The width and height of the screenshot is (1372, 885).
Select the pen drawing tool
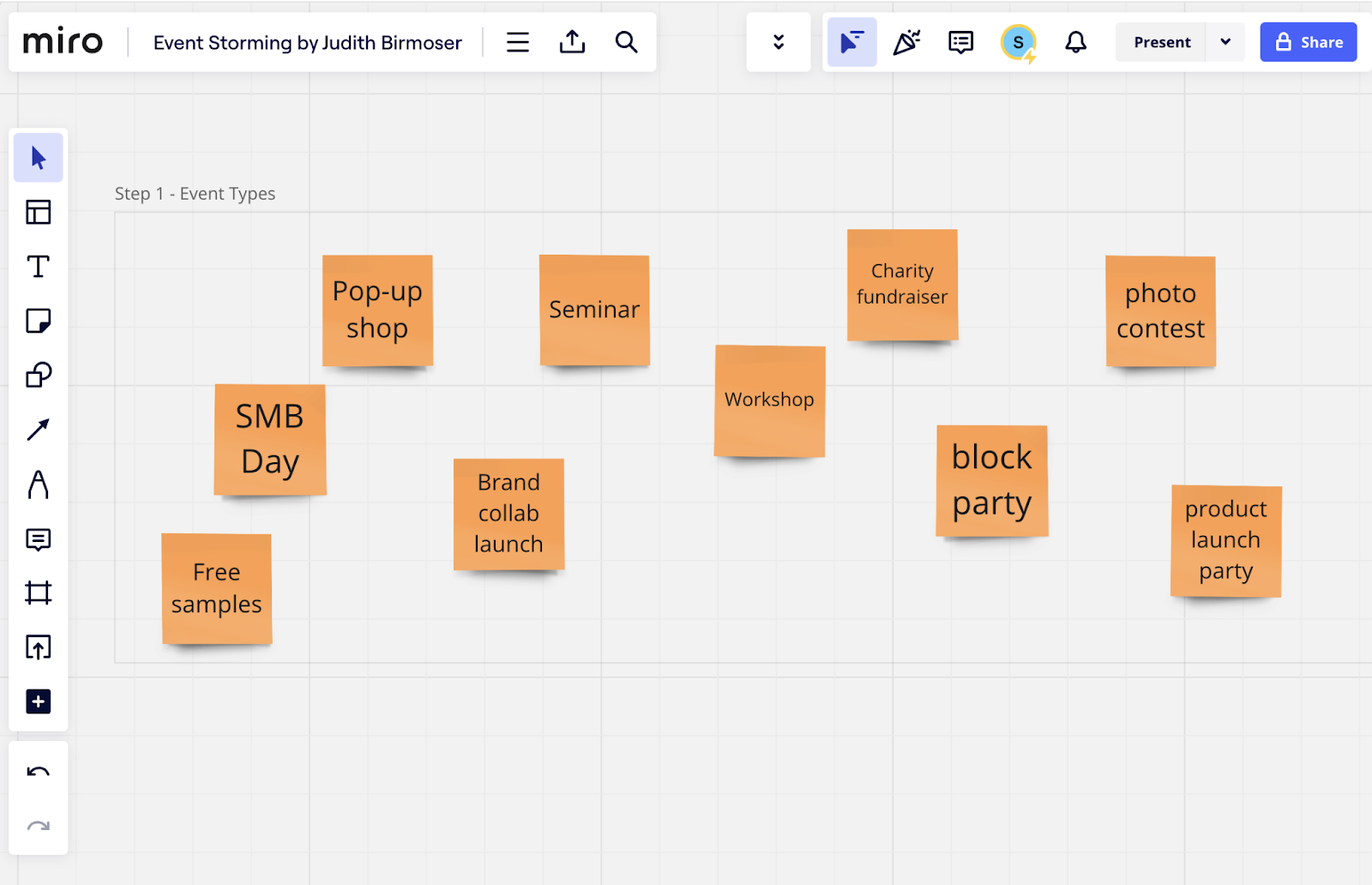tap(38, 485)
